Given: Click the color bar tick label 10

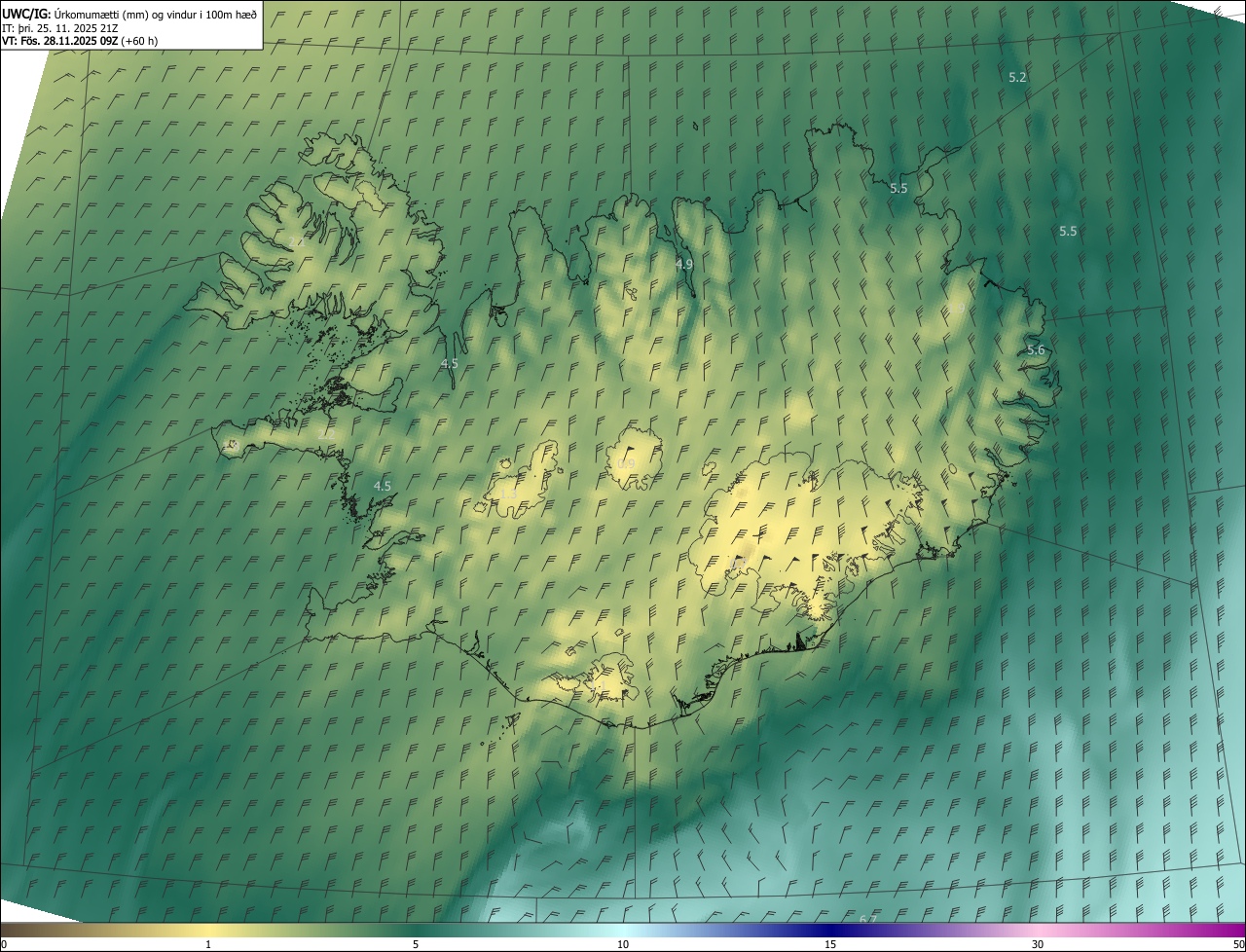Looking at the screenshot, I should (623, 944).
